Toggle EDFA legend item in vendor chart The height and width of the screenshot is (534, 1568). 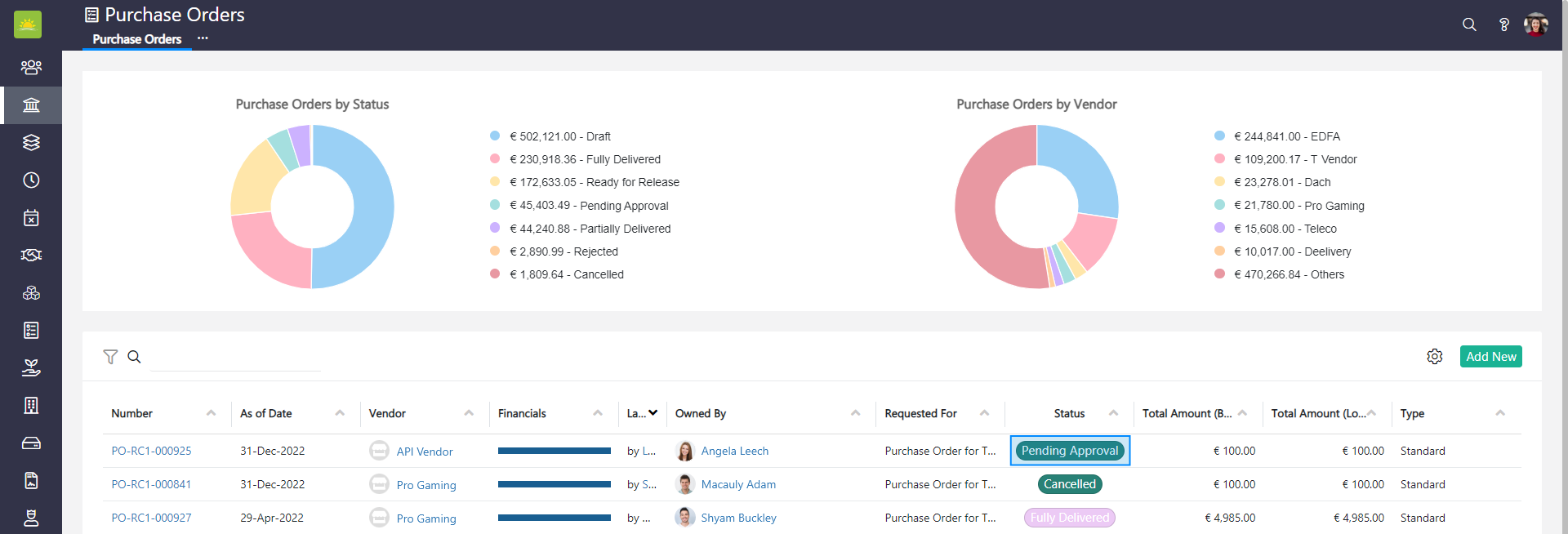click(1286, 136)
